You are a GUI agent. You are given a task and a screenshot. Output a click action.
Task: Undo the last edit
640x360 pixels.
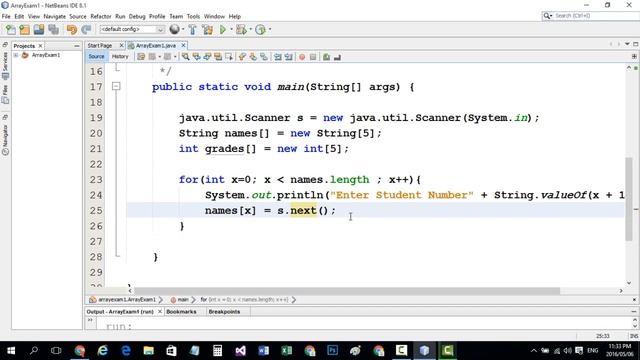[72, 29]
